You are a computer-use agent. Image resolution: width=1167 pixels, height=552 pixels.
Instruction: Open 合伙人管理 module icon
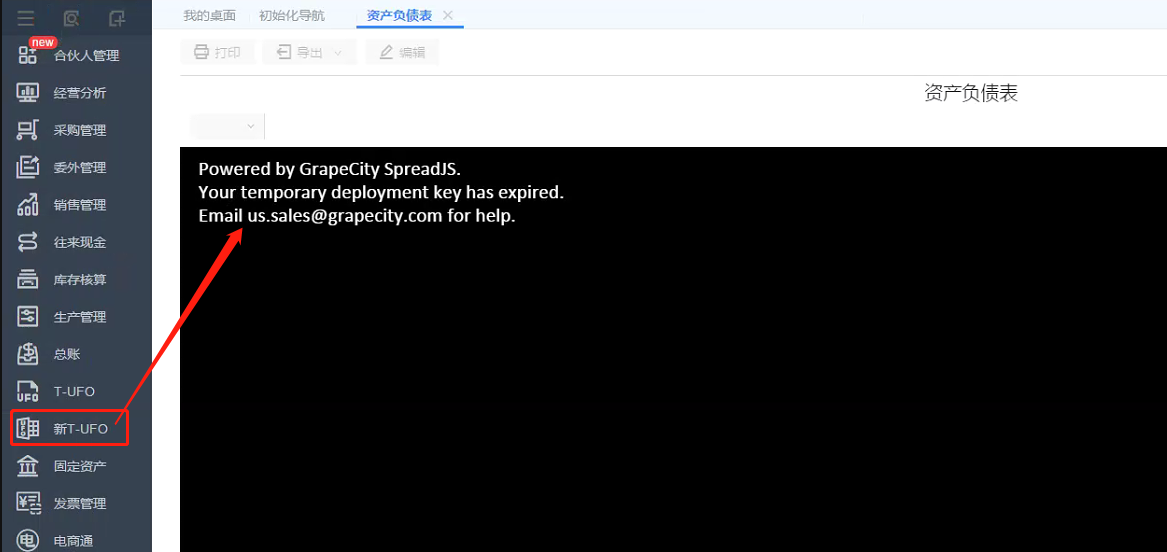pos(28,55)
